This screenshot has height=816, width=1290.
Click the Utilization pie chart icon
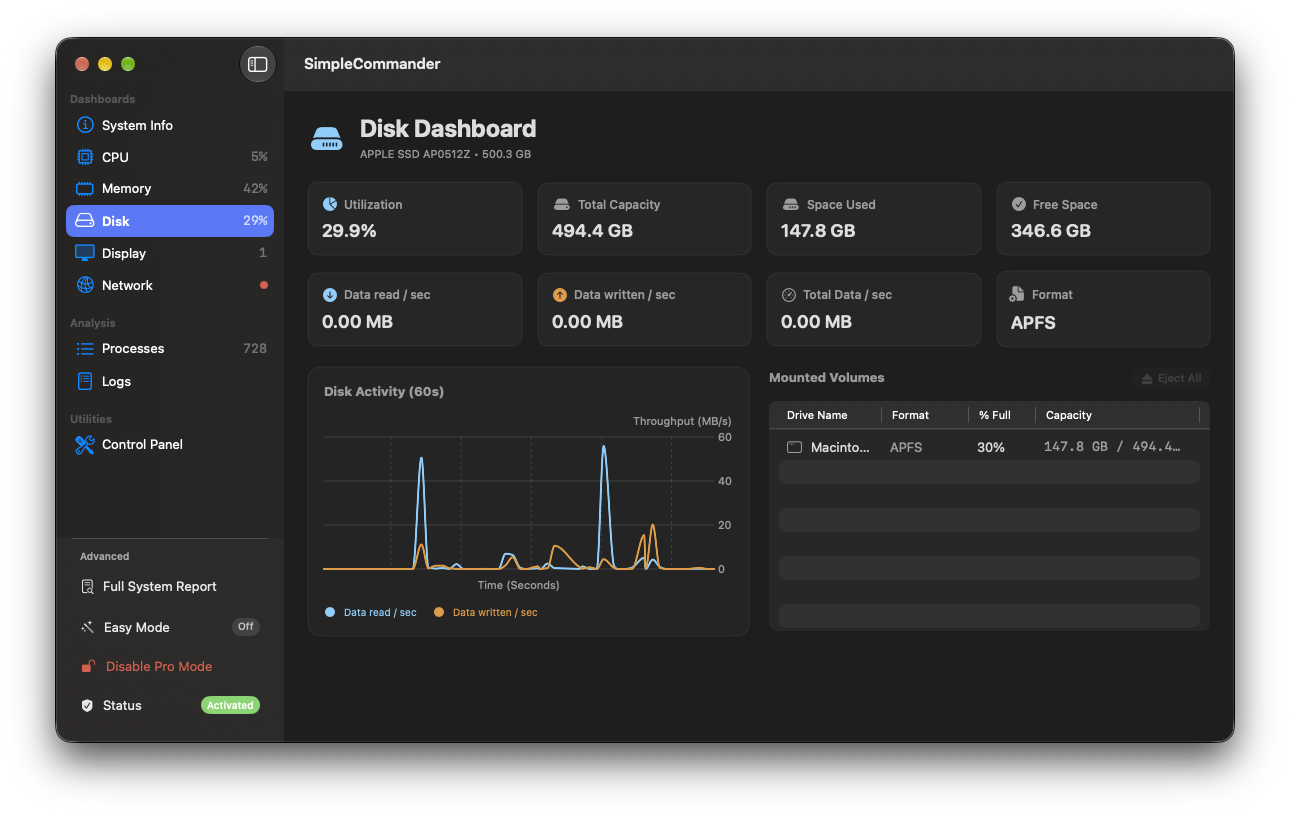click(x=330, y=204)
